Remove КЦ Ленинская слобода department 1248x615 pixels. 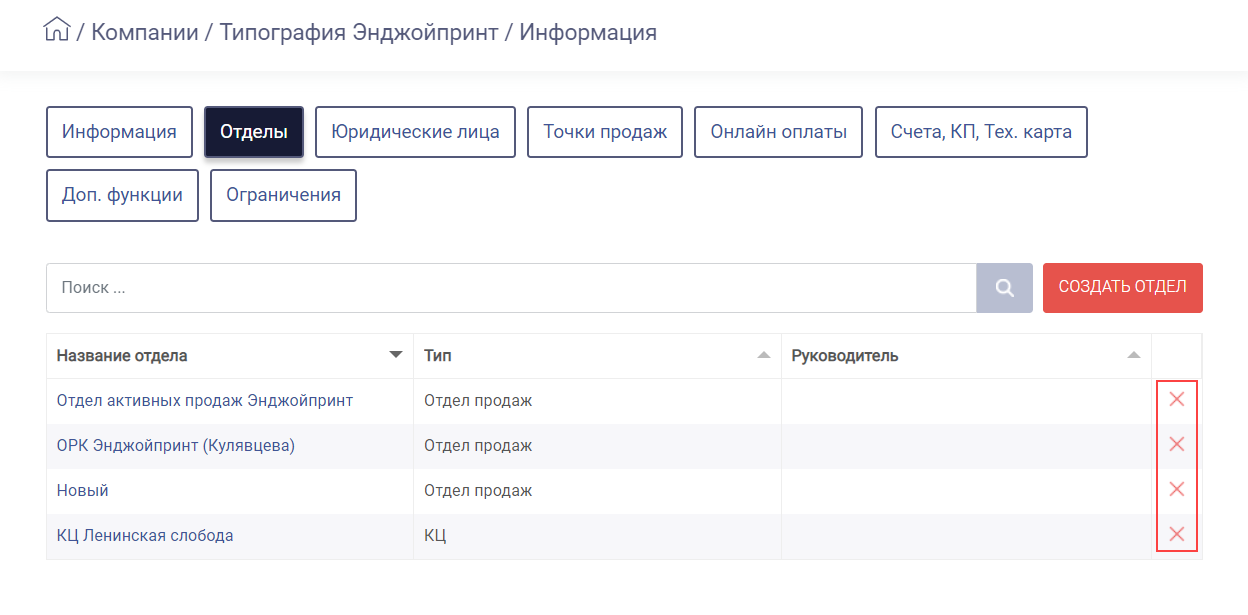tap(1177, 535)
